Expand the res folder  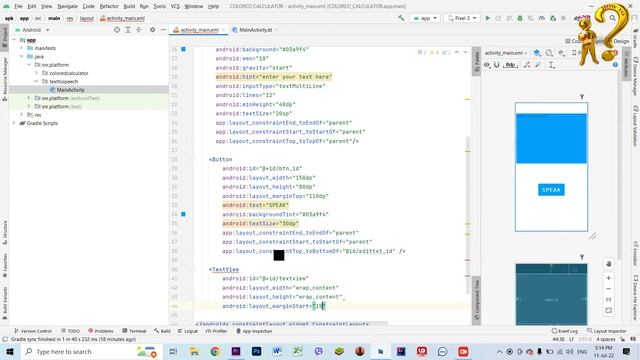(22, 115)
